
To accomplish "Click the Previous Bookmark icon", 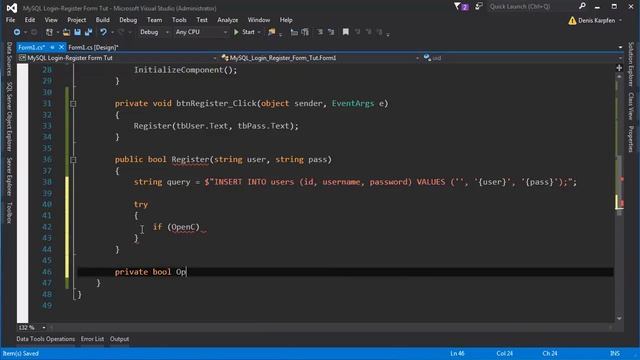I will tap(358, 32).
